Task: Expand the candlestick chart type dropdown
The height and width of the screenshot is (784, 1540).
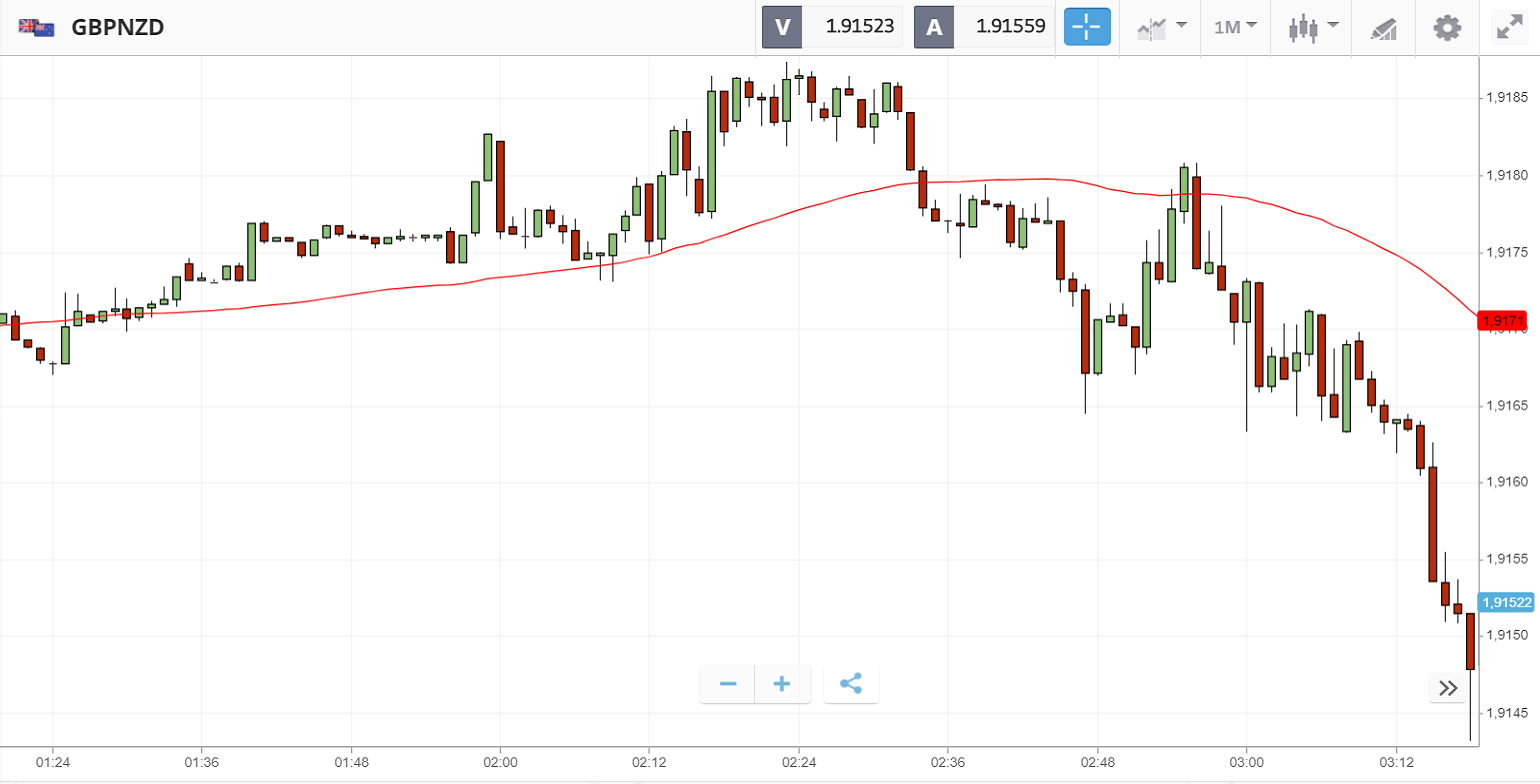Action: (x=1313, y=27)
